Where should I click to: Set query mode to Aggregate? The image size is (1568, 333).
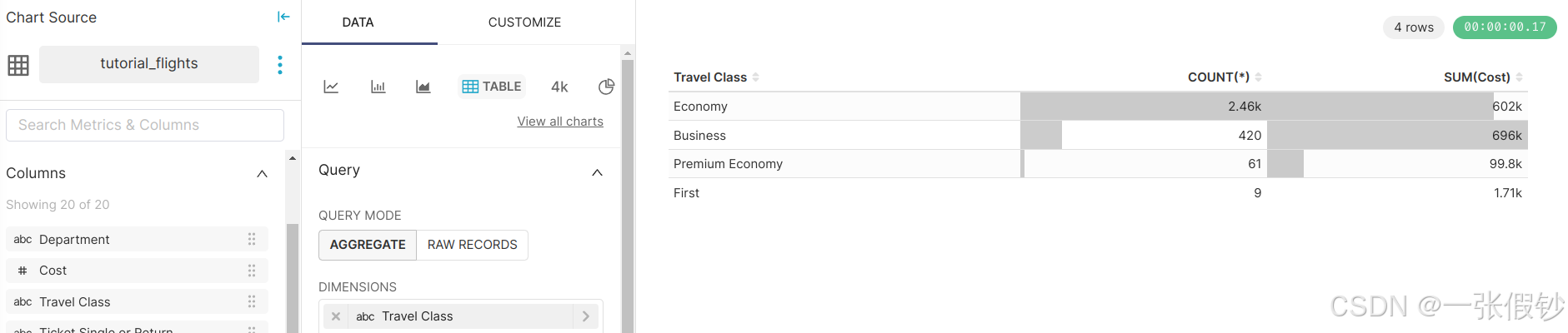pyautogui.click(x=368, y=245)
